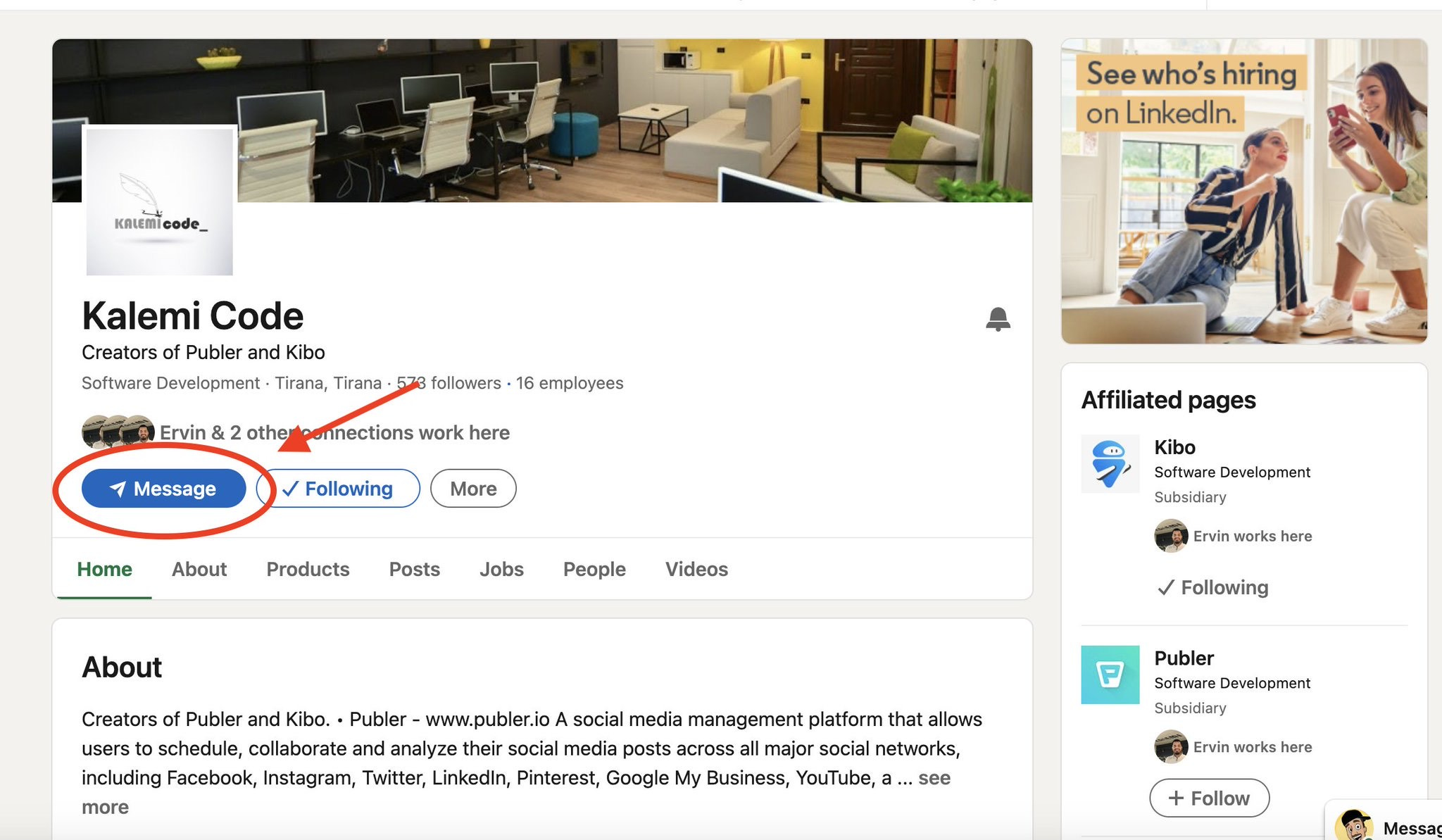Click '16 employees' link

click(570, 383)
